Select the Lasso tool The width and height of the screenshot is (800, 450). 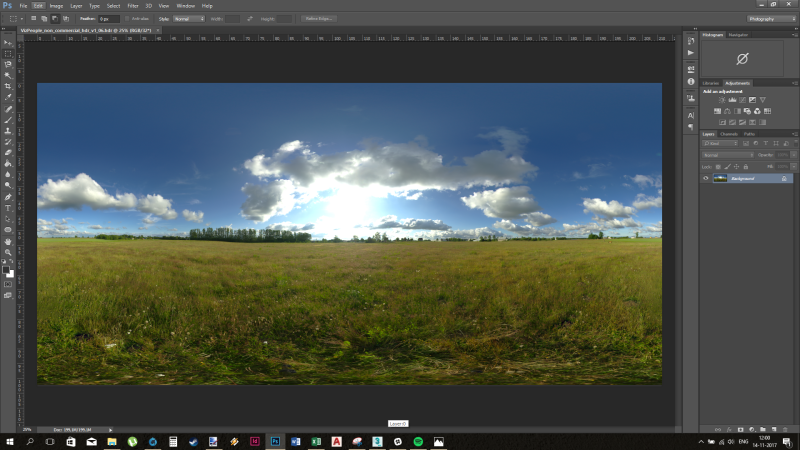pyautogui.click(x=8, y=64)
